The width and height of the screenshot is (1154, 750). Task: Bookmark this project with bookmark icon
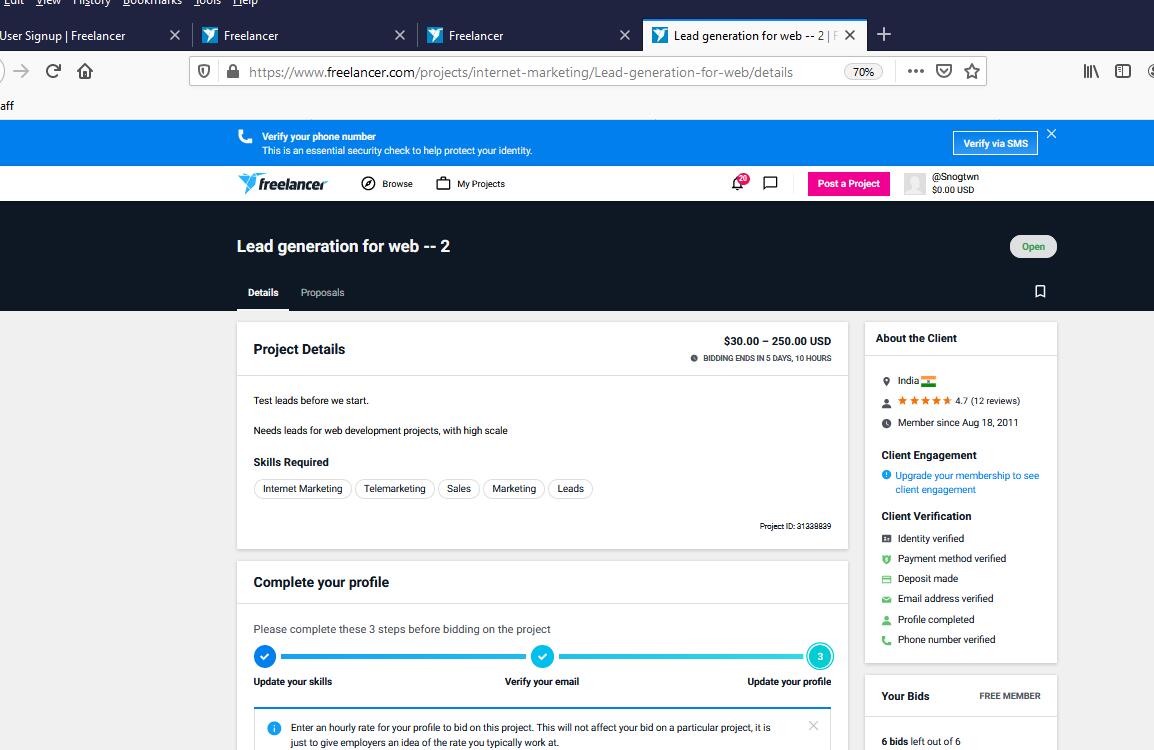pyautogui.click(x=1040, y=291)
